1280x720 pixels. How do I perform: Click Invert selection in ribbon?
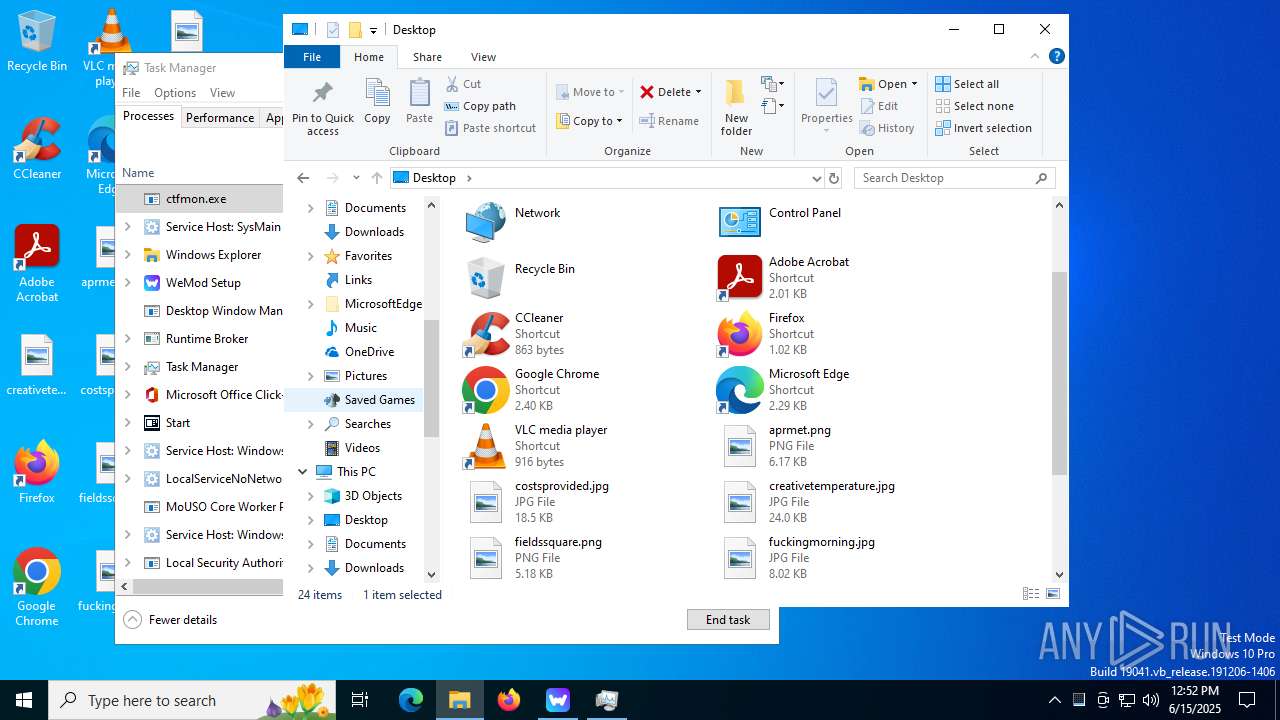[x=983, y=128]
